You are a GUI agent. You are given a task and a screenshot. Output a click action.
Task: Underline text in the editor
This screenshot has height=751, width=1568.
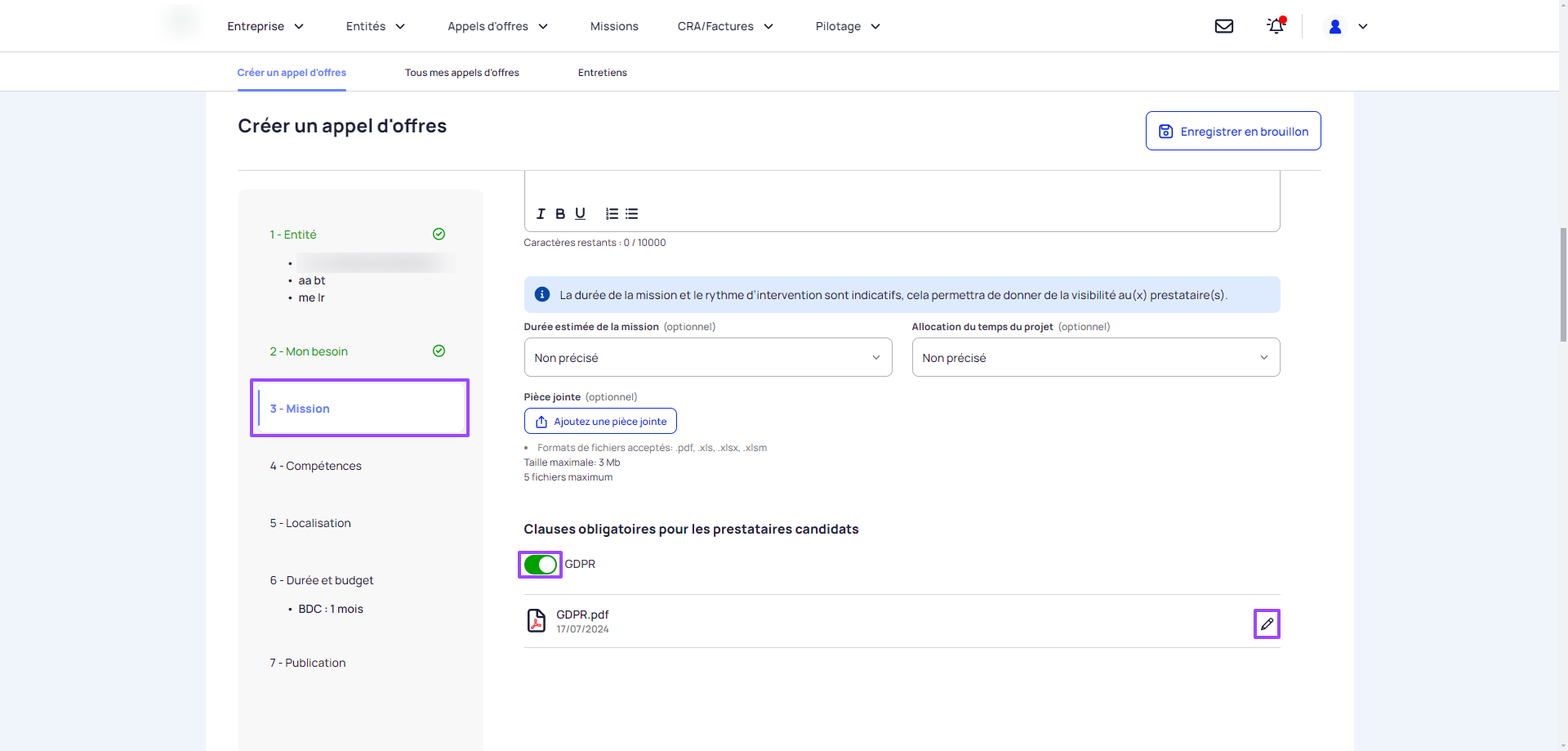click(580, 214)
